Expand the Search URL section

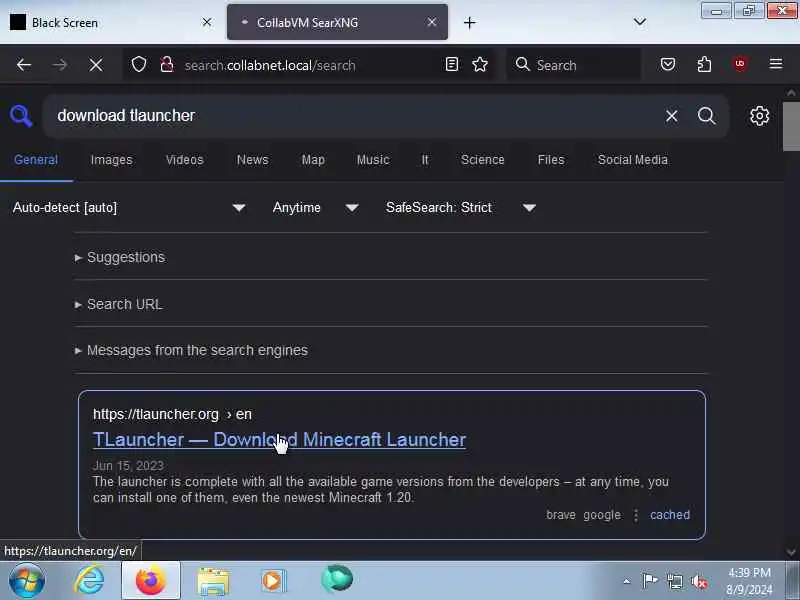pyautogui.click(x=119, y=305)
